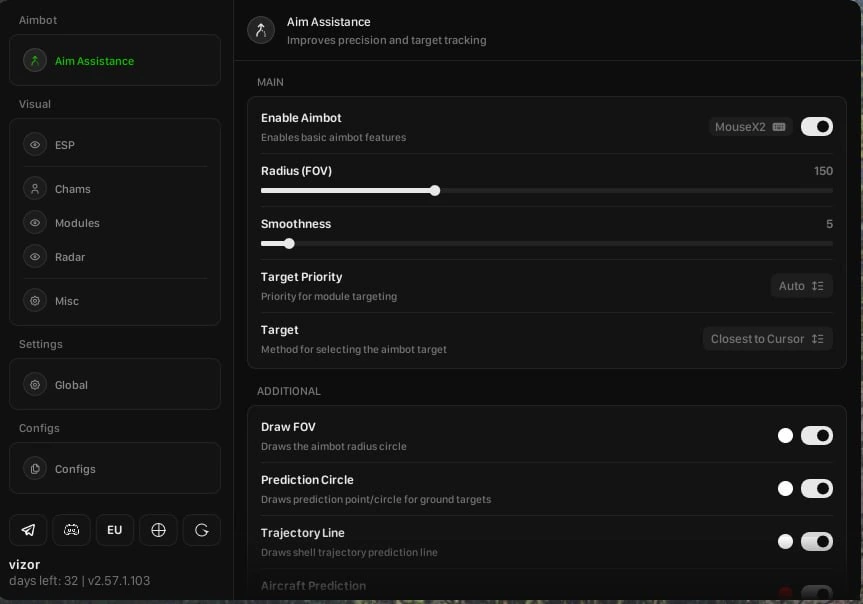Click "Draws the aimbot radius circle" description
The image size is (863, 604).
pyautogui.click(x=334, y=446)
